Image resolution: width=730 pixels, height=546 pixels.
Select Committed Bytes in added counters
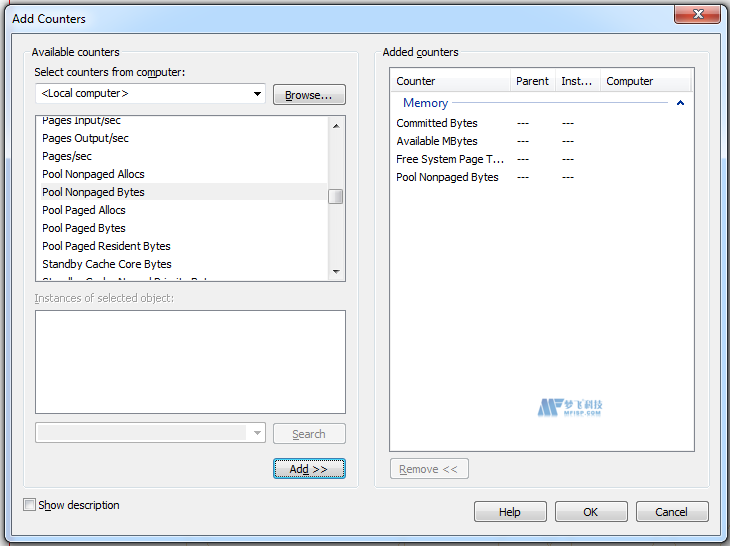437,123
